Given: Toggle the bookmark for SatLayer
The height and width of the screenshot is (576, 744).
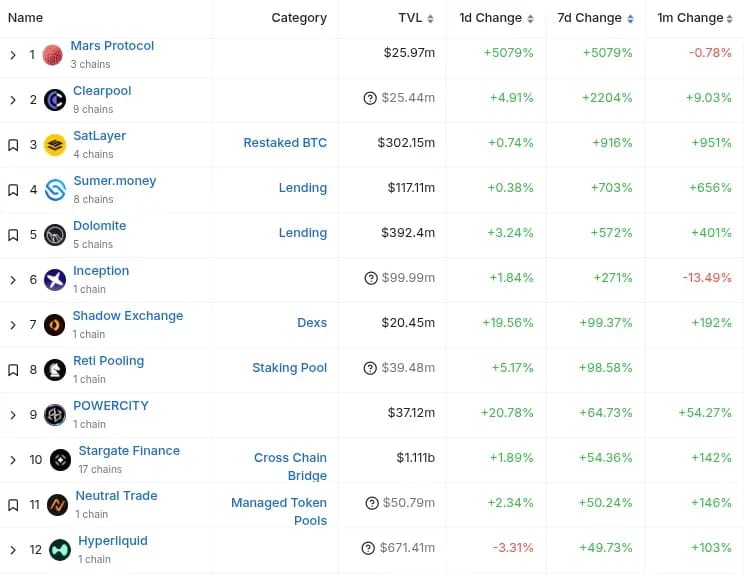Looking at the screenshot, I should tap(13, 145).
